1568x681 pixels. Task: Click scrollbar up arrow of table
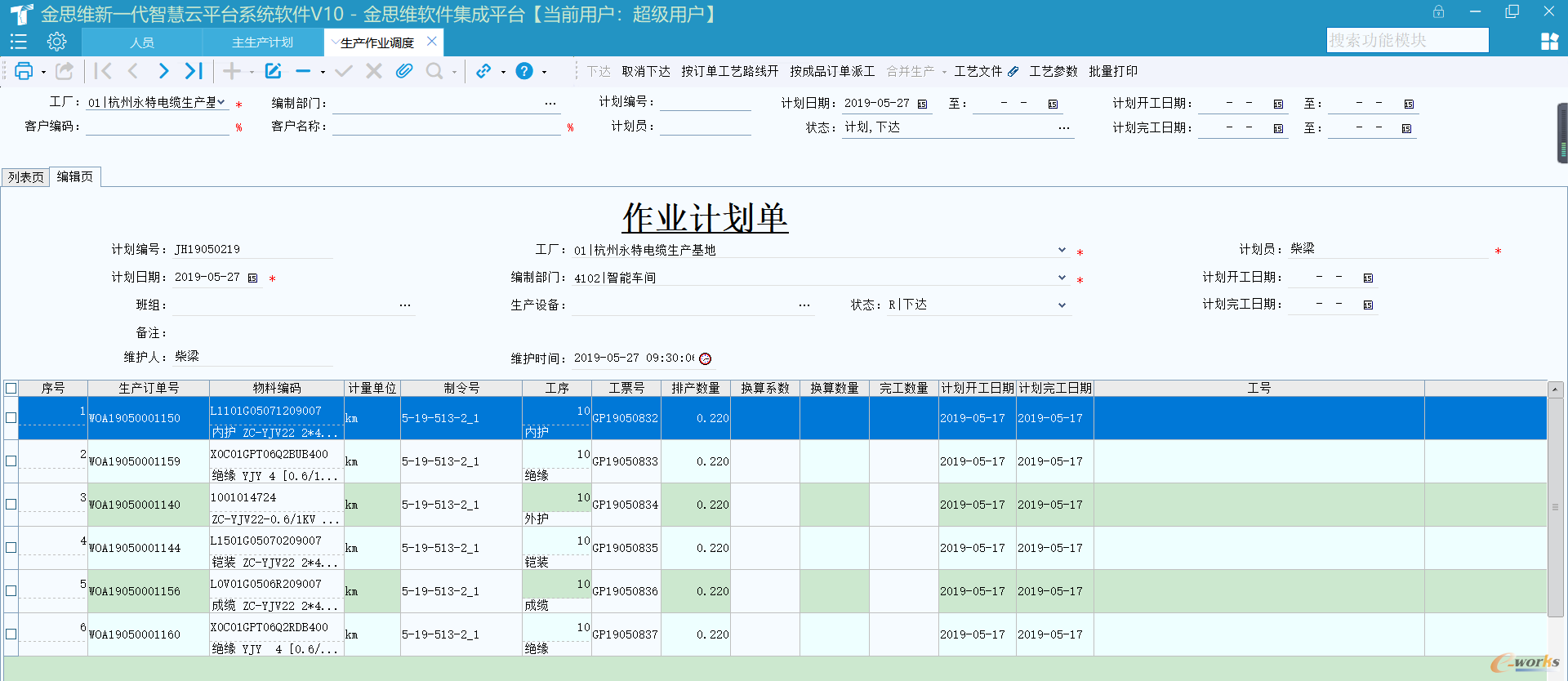click(1555, 389)
